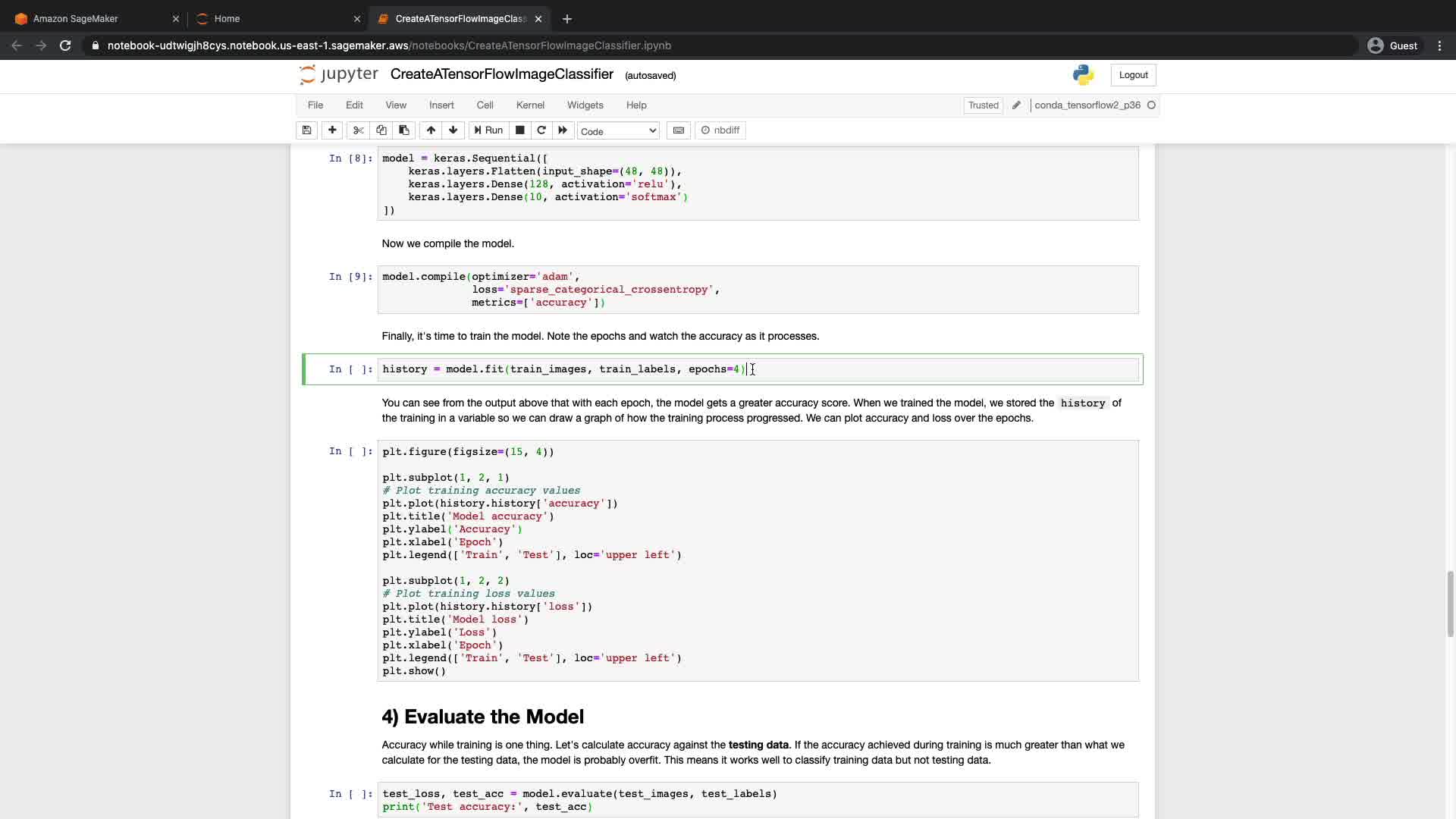Paste cells below icon

click(x=404, y=130)
